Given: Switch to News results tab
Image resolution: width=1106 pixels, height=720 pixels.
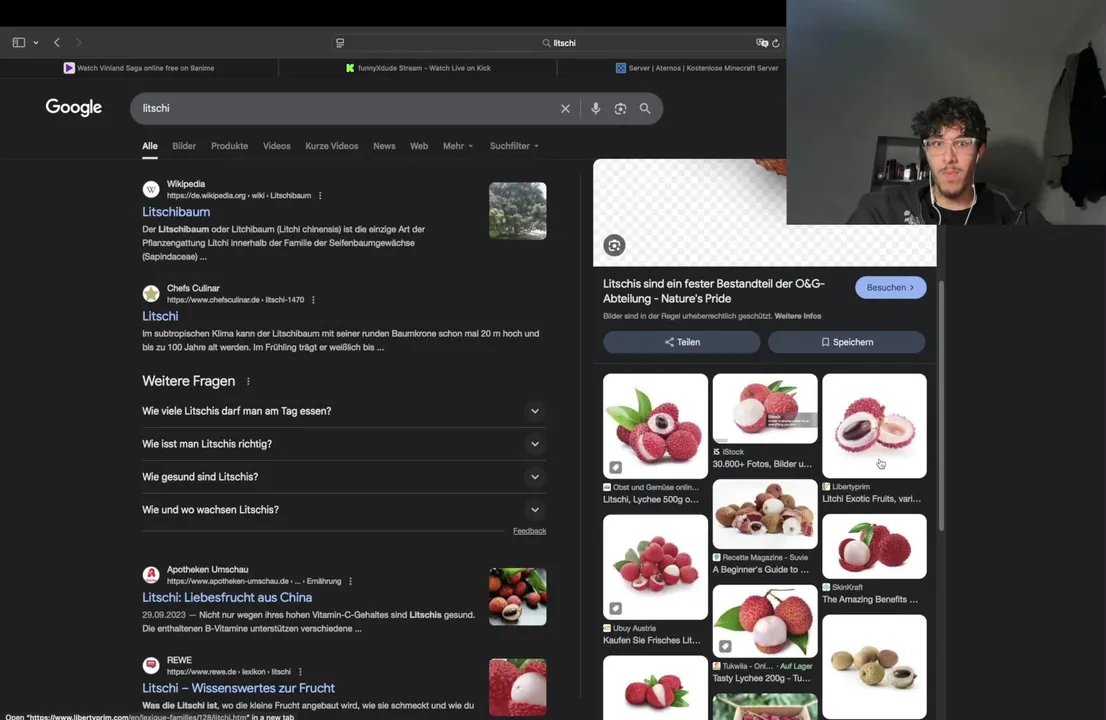Looking at the screenshot, I should [x=384, y=146].
